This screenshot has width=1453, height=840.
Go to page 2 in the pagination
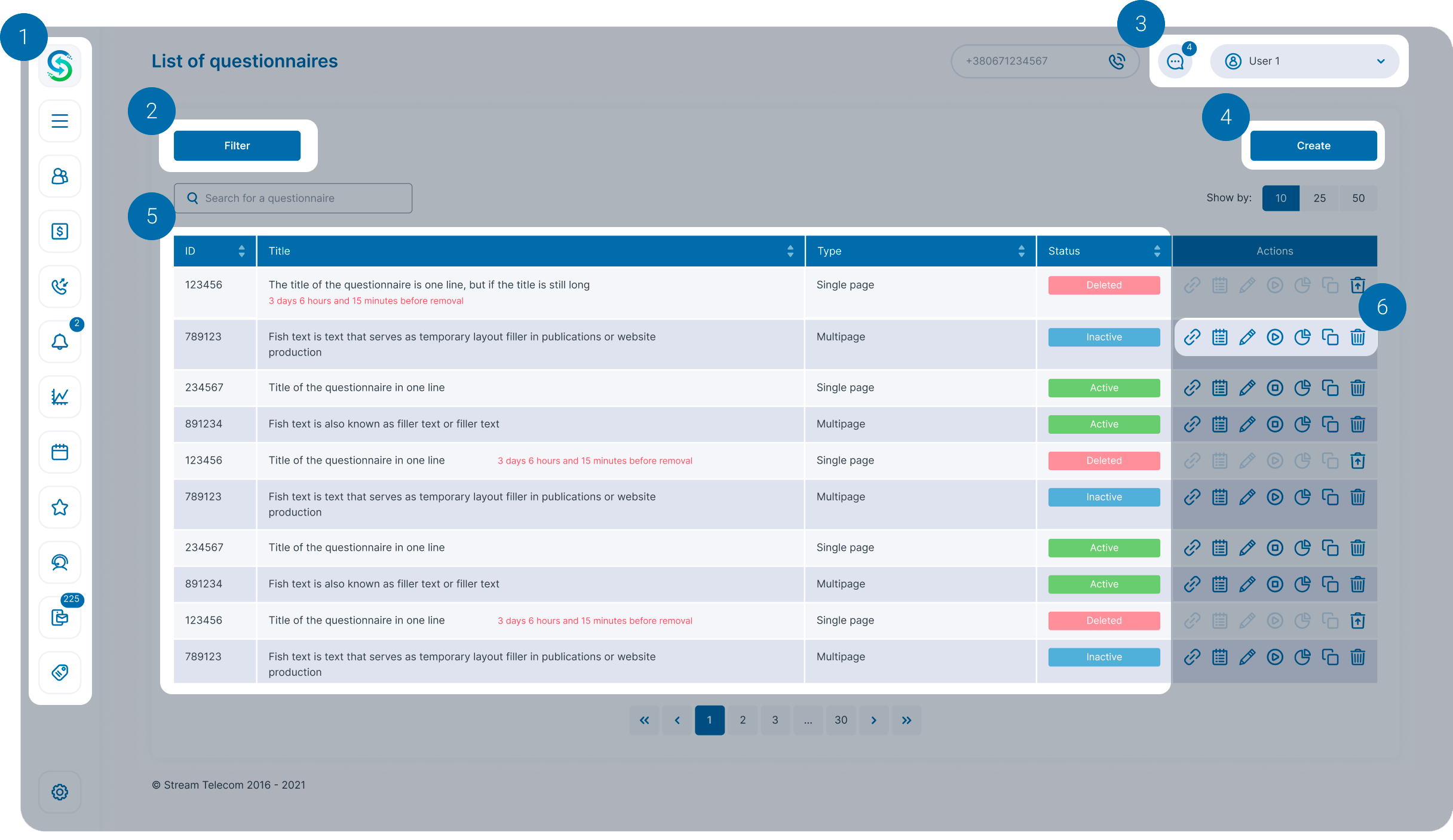(x=743, y=720)
